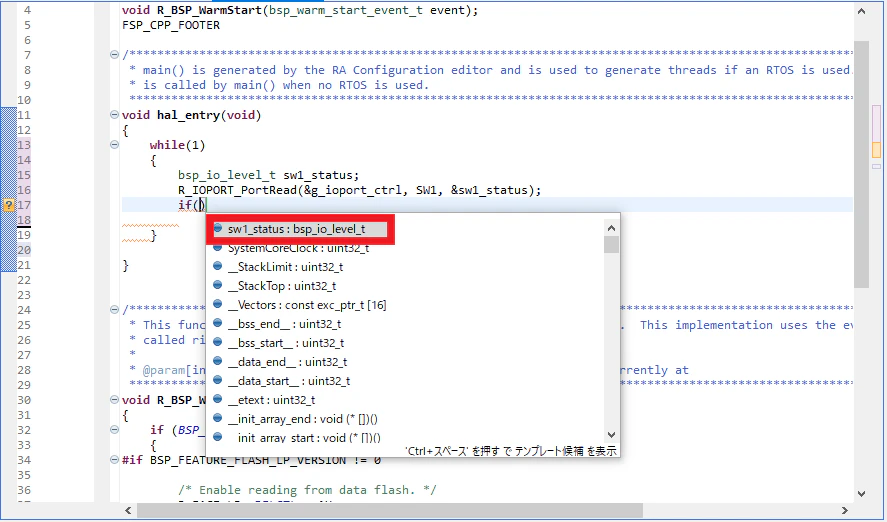
Task: Click editor horizontal scrollbar thumb
Action: (x=390, y=510)
